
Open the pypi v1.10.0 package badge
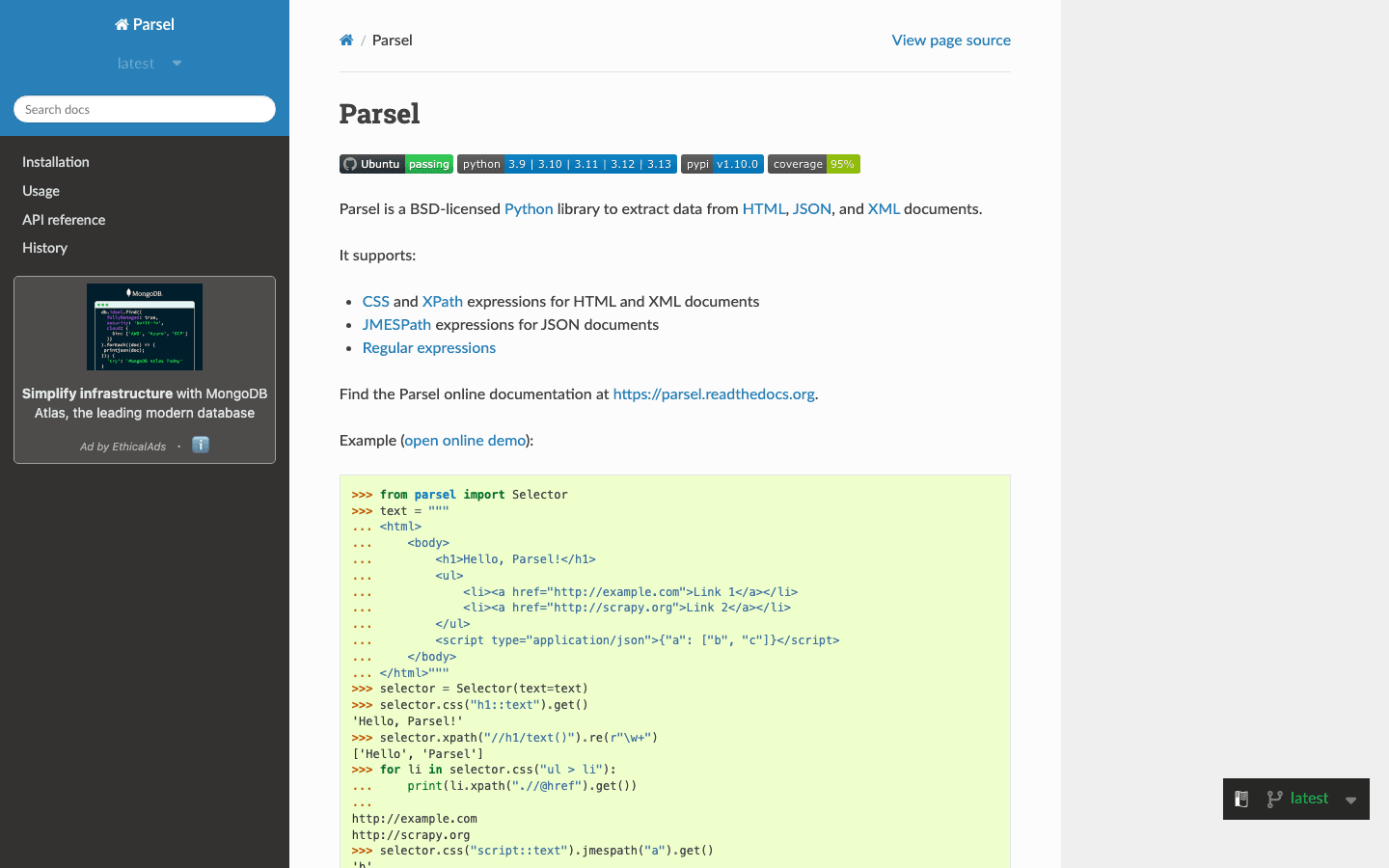722,164
